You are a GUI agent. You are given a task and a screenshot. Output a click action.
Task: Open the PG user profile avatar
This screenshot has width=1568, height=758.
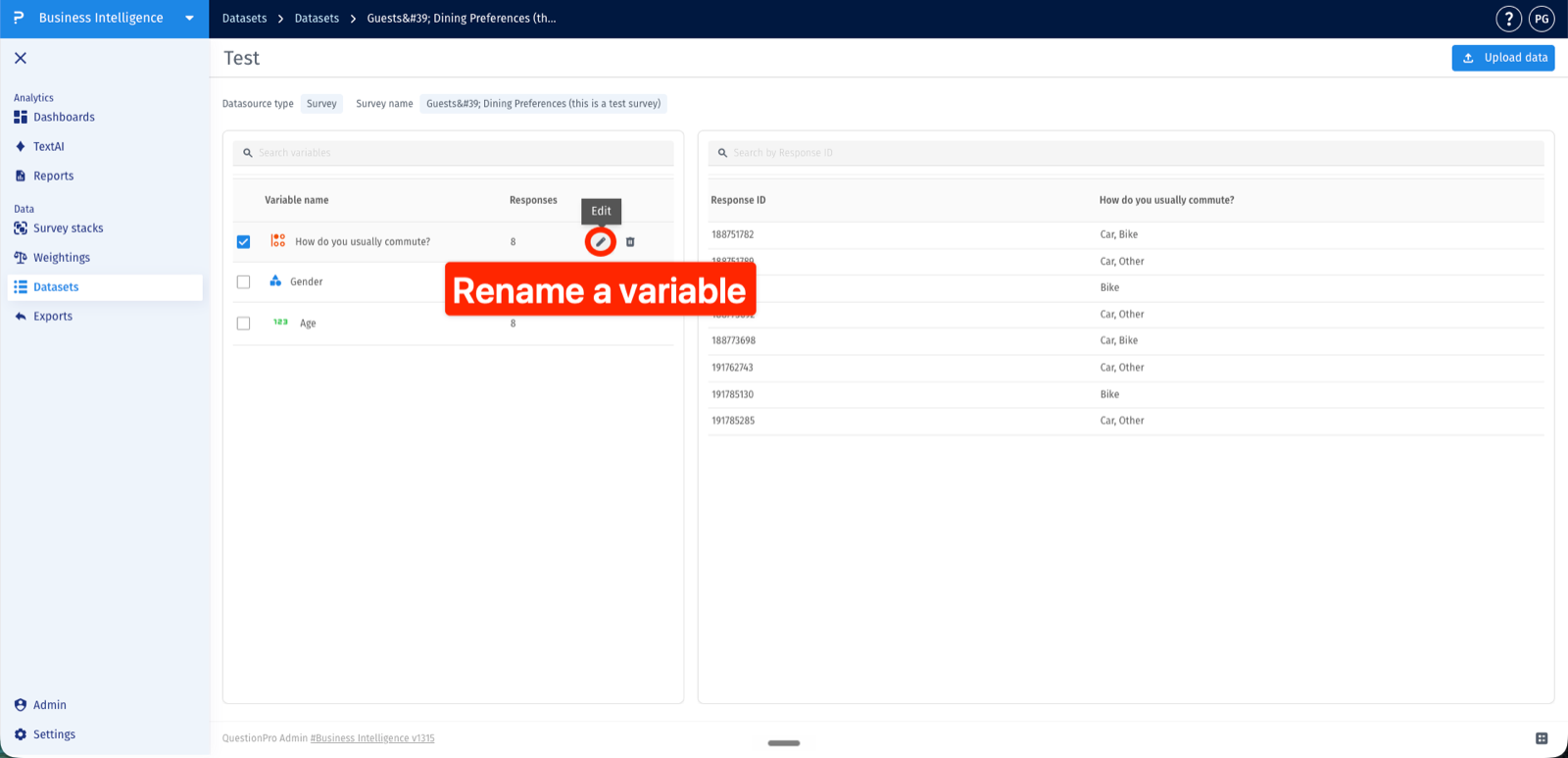(x=1542, y=18)
